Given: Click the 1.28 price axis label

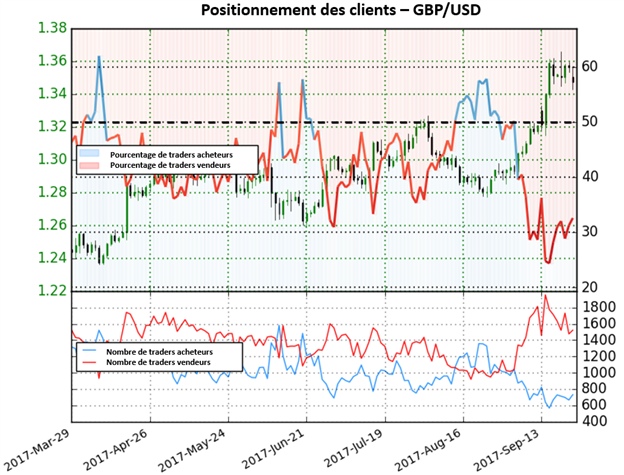Looking at the screenshot, I should pyautogui.click(x=52, y=193).
